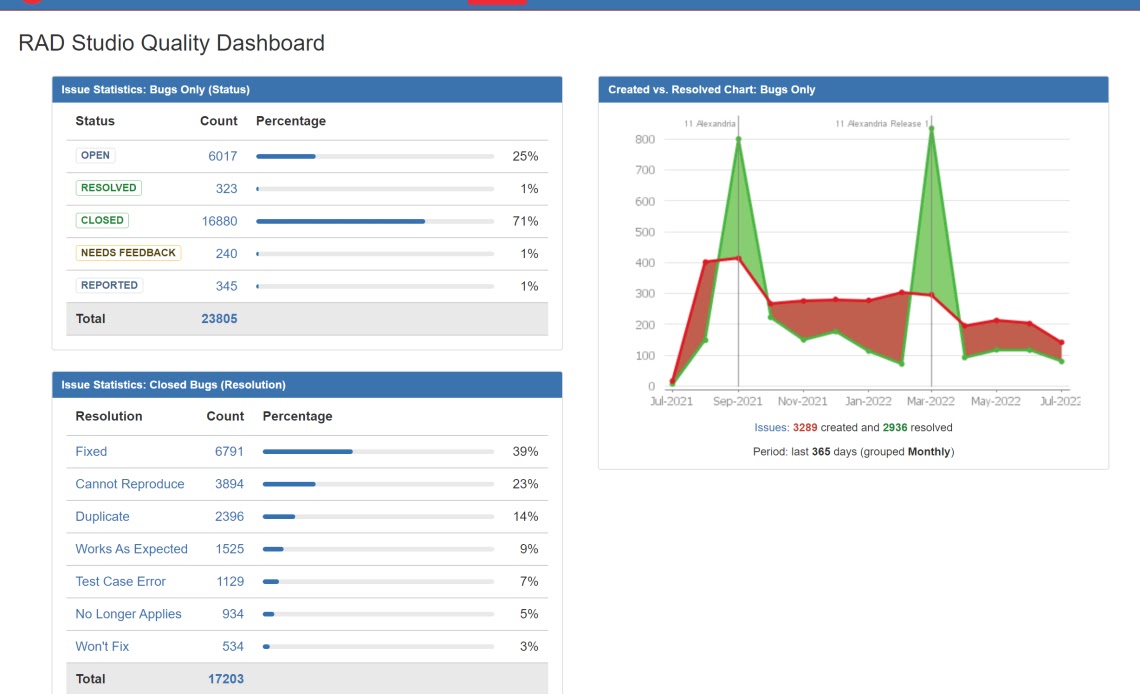Click resolution total 17203
This screenshot has width=1140, height=694.
pyautogui.click(x=226, y=679)
